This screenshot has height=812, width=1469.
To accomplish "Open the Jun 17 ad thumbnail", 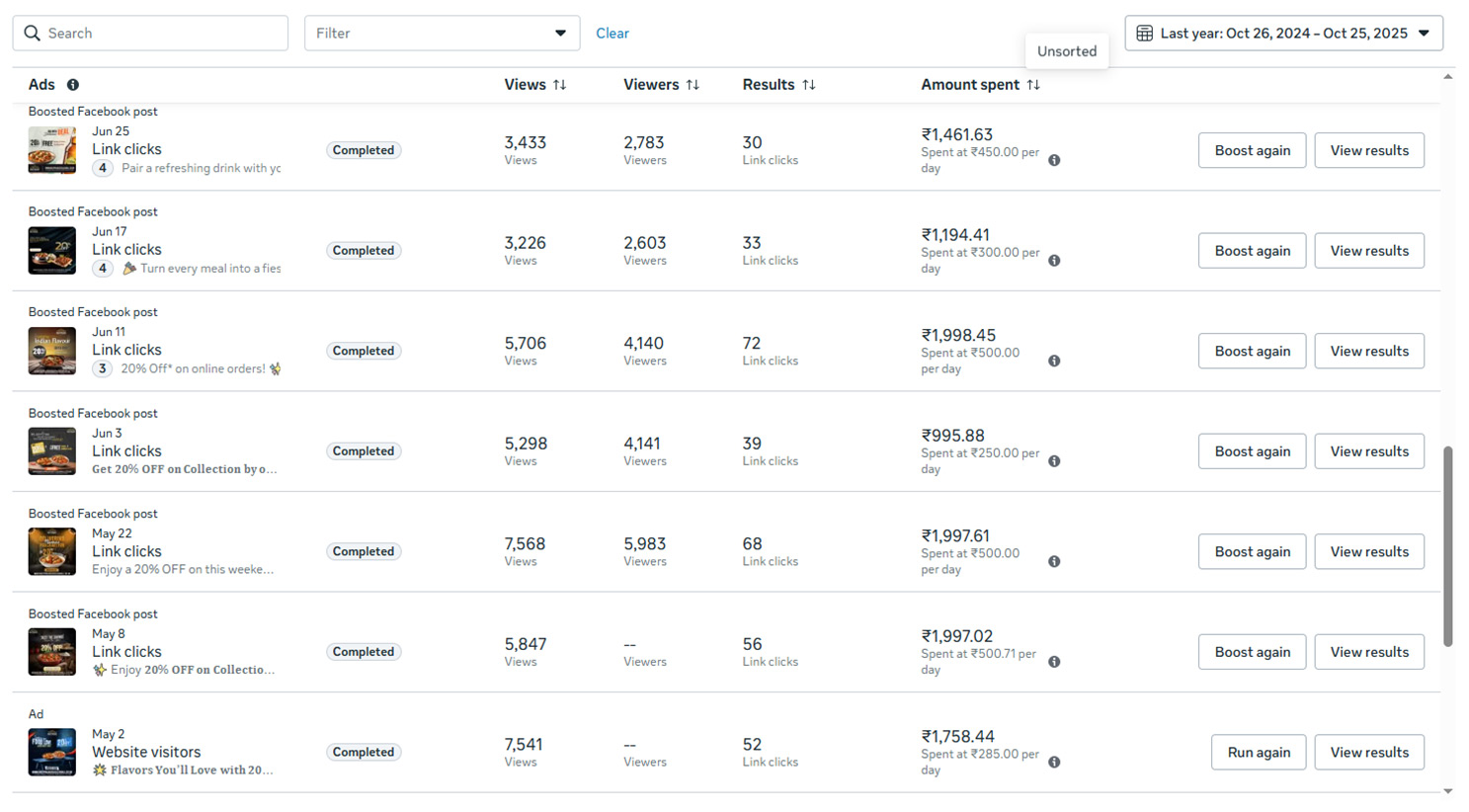I will (52, 251).
